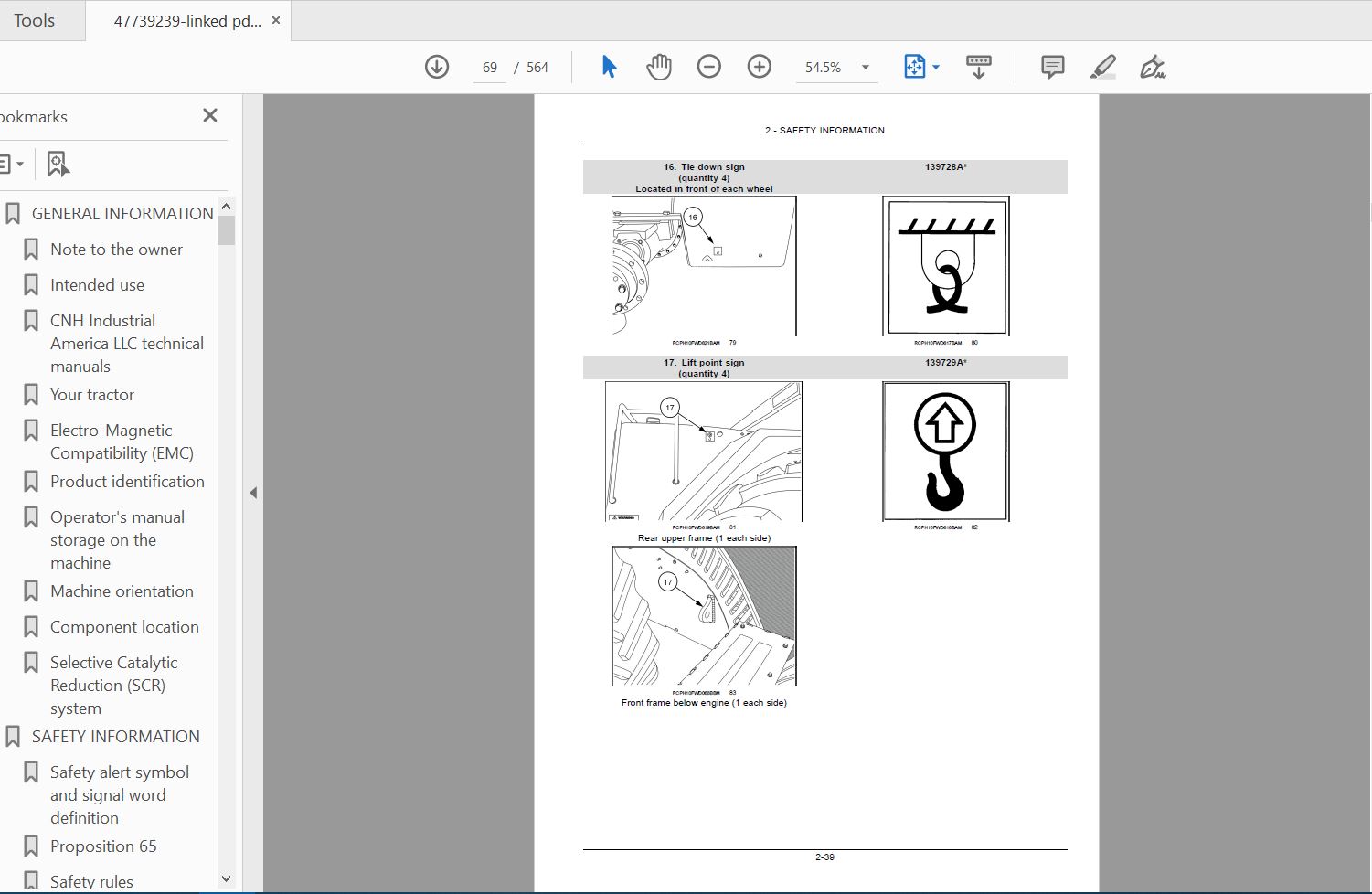Viewport: 1372px width, 894px height.
Task: Click the rear upper frame diagram
Action: [704, 452]
